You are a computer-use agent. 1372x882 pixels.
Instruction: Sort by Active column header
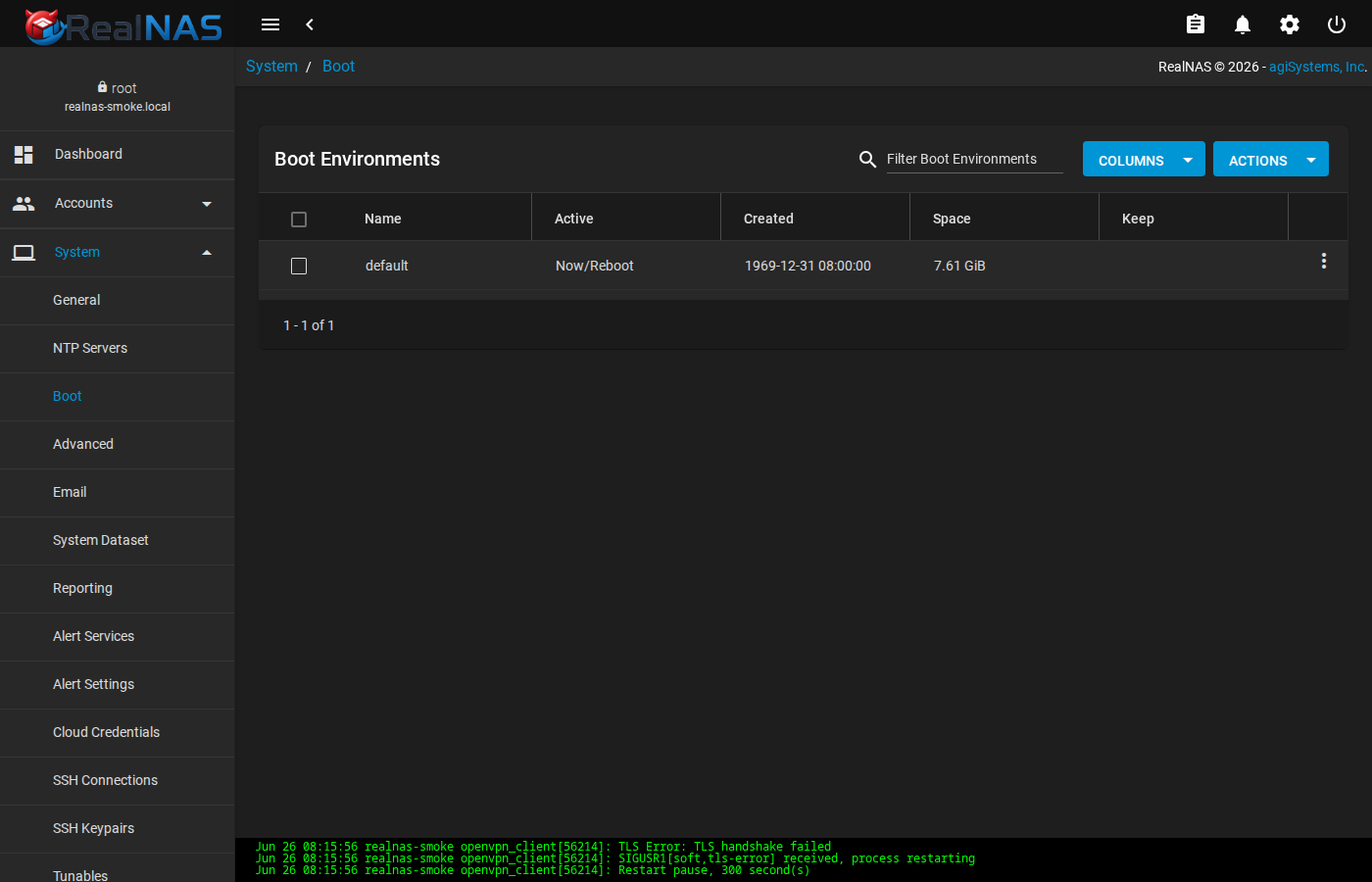(573, 219)
